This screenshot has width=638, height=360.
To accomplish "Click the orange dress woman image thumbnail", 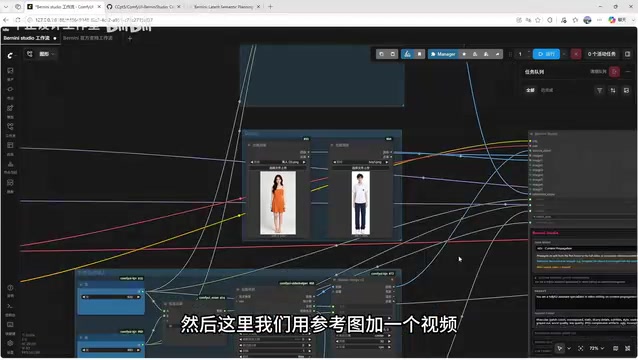I will [278, 203].
